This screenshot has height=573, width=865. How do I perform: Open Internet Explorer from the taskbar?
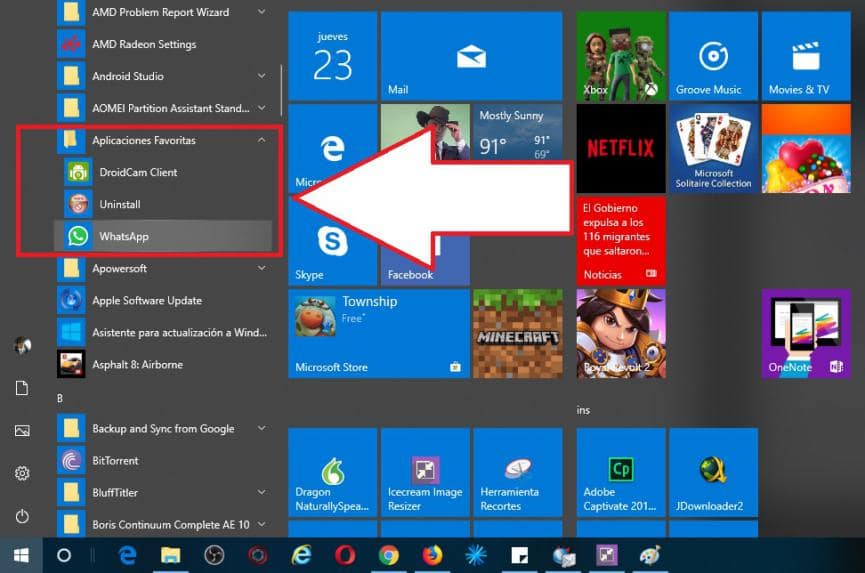[x=301, y=555]
